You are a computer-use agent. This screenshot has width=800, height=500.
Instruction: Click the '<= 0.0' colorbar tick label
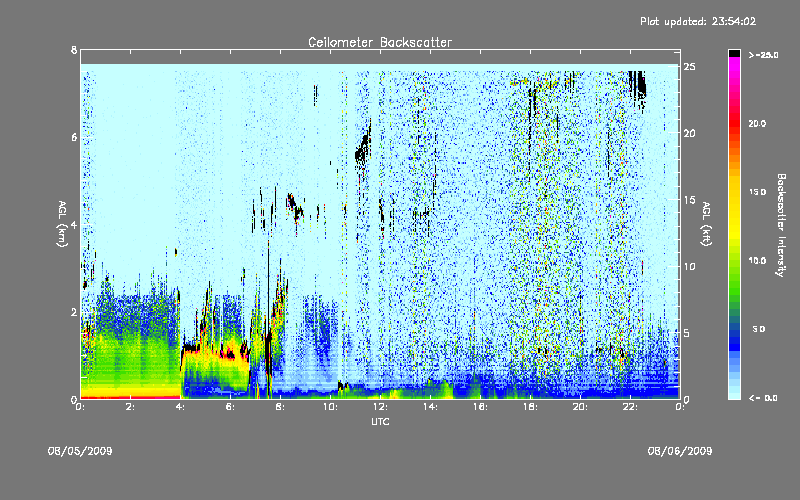coord(763,398)
